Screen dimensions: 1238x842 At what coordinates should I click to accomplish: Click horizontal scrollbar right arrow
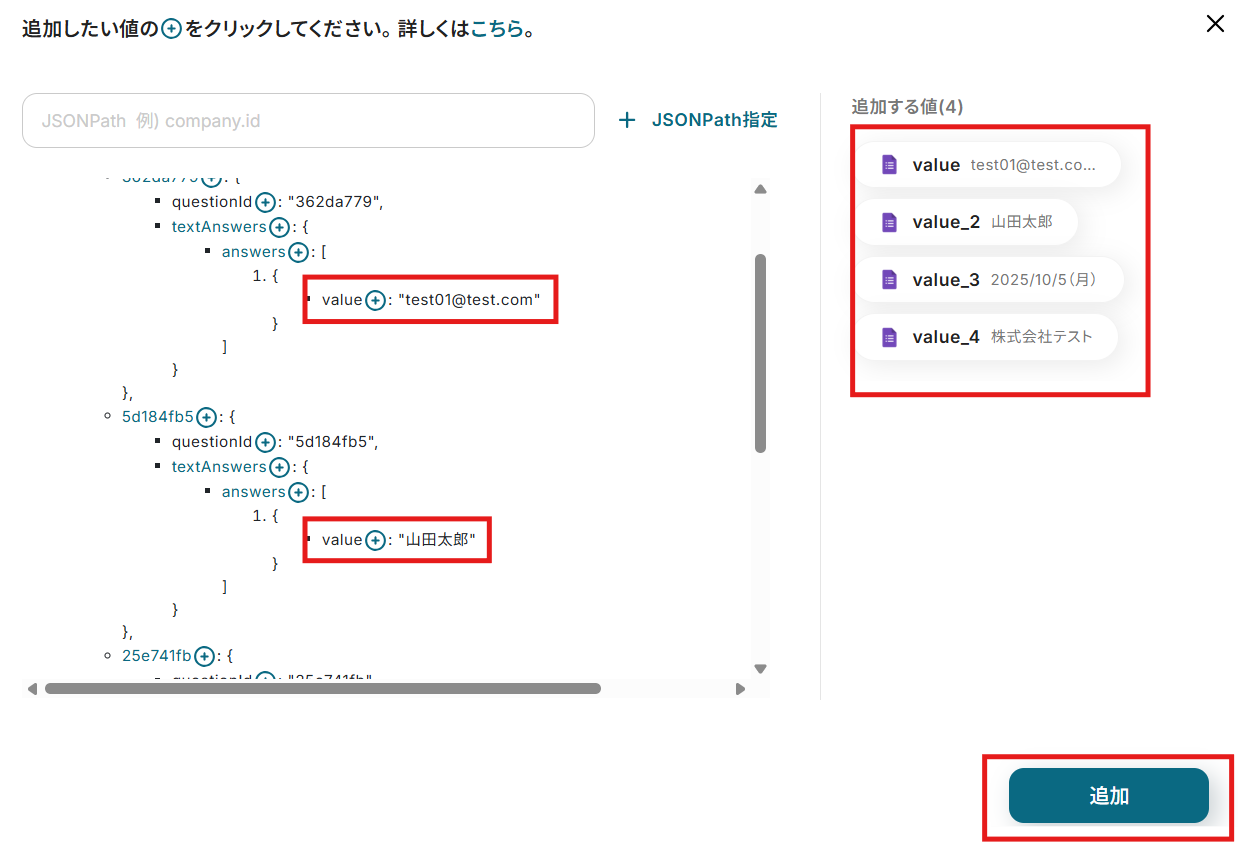pos(740,689)
